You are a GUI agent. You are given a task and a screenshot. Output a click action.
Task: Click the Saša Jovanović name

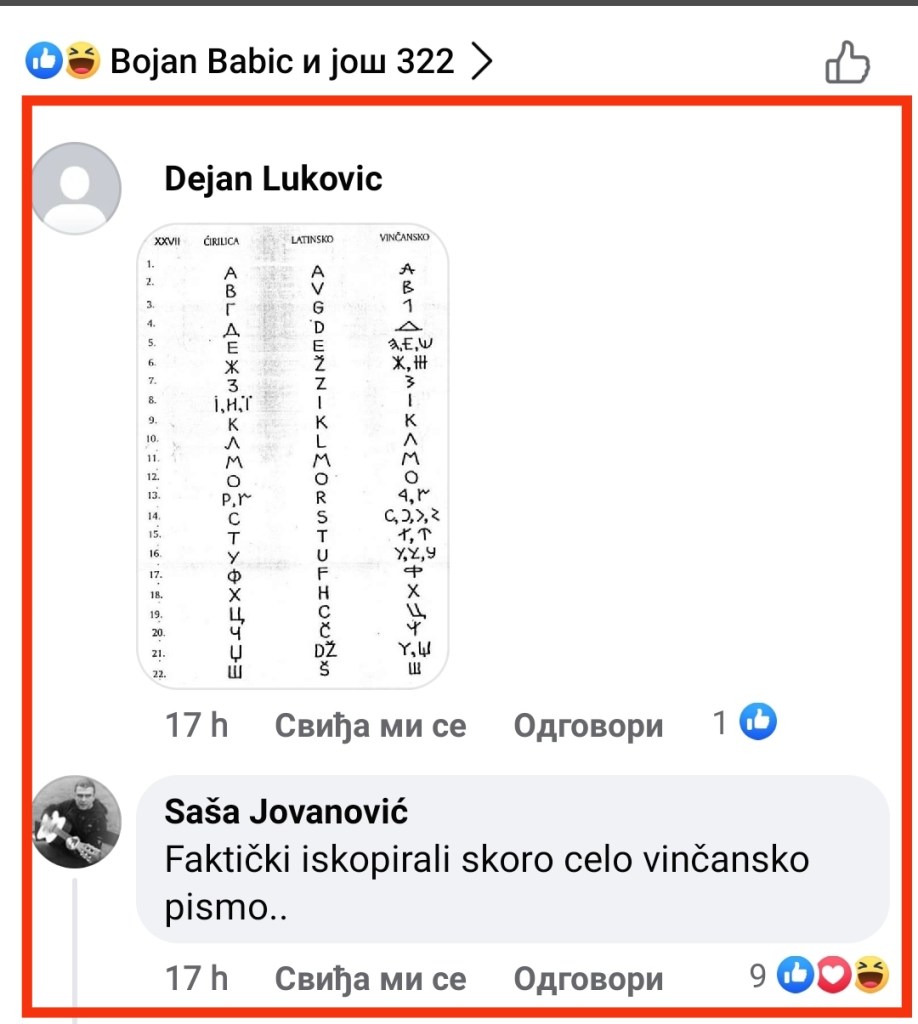pos(285,811)
